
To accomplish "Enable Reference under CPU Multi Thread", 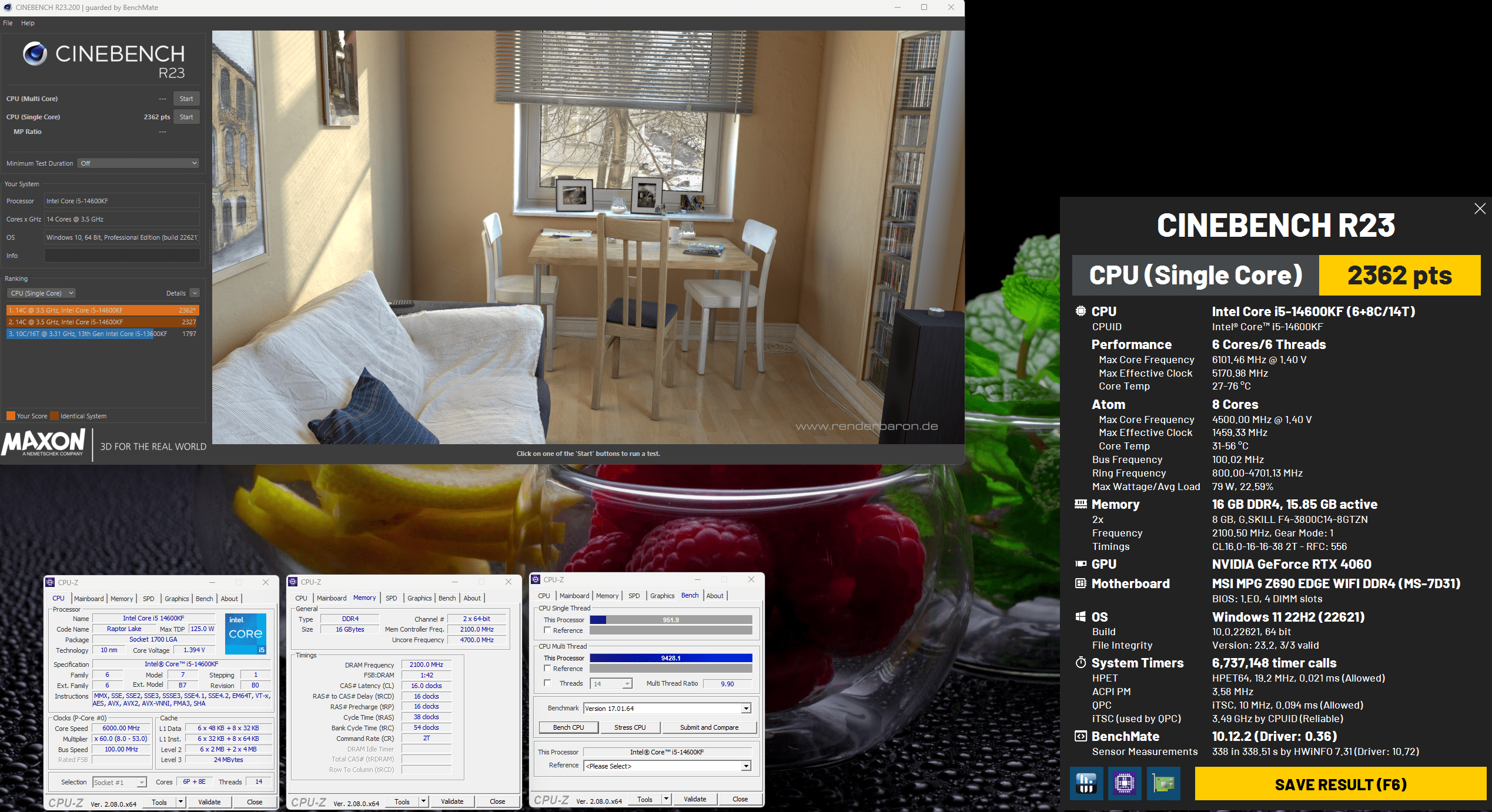I will [547, 669].
